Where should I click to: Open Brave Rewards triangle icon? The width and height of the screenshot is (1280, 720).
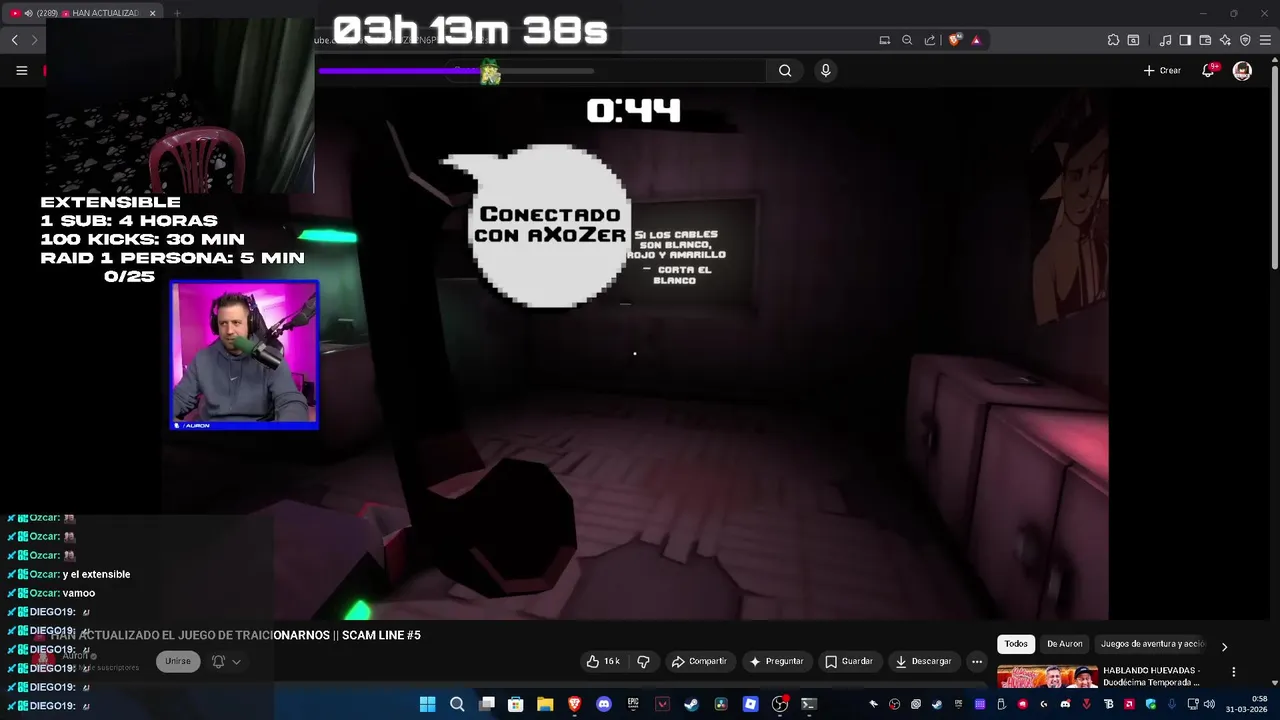pos(976,40)
